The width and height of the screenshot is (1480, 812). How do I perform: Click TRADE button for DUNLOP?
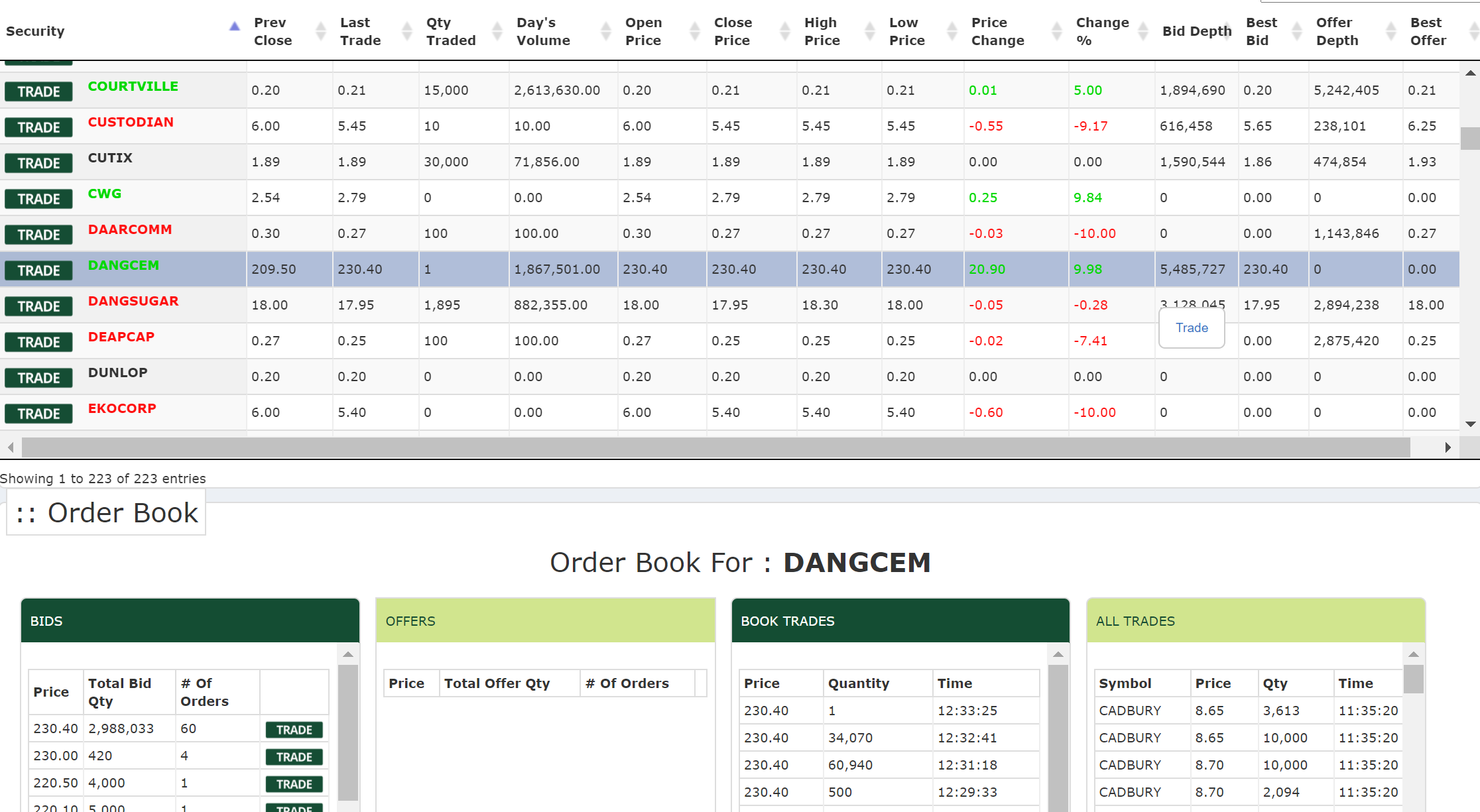pos(38,378)
